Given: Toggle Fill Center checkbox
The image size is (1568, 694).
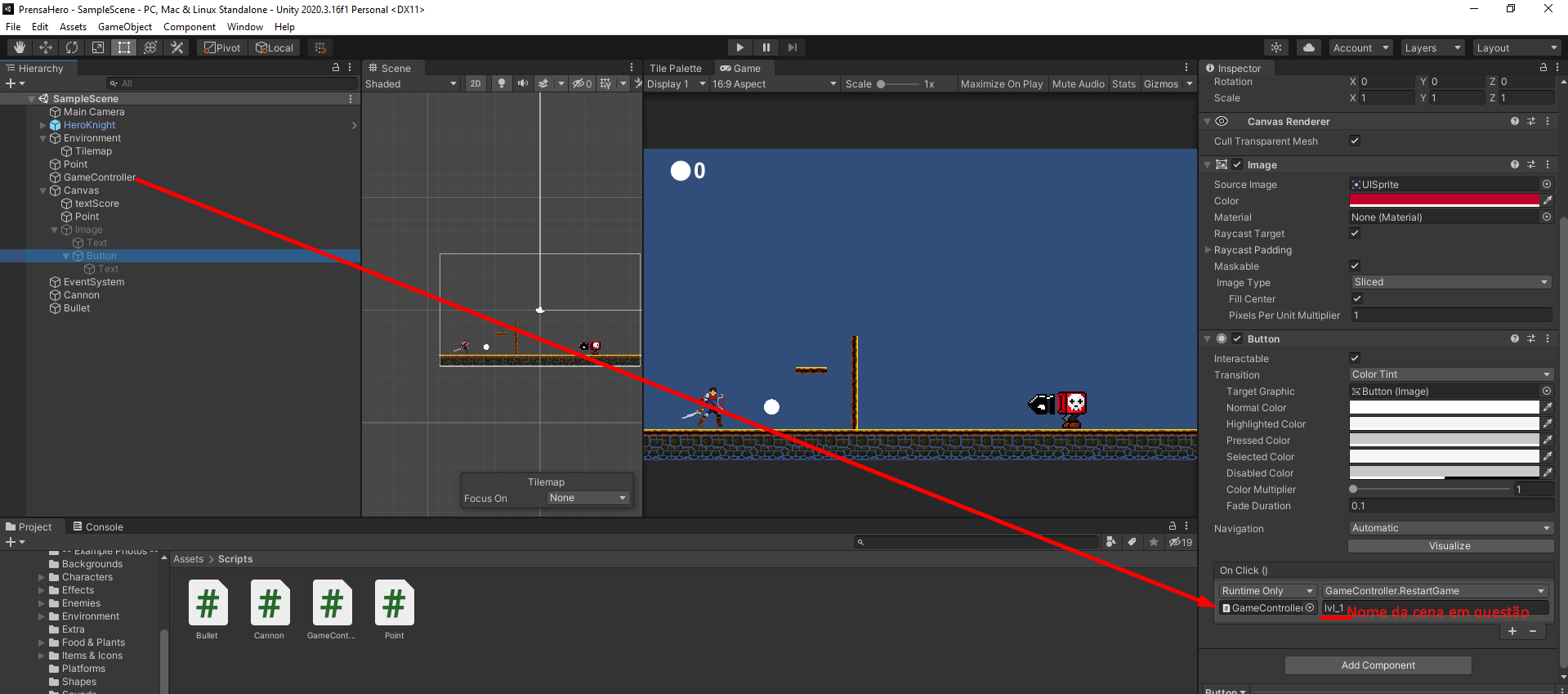Looking at the screenshot, I should coord(1357,298).
